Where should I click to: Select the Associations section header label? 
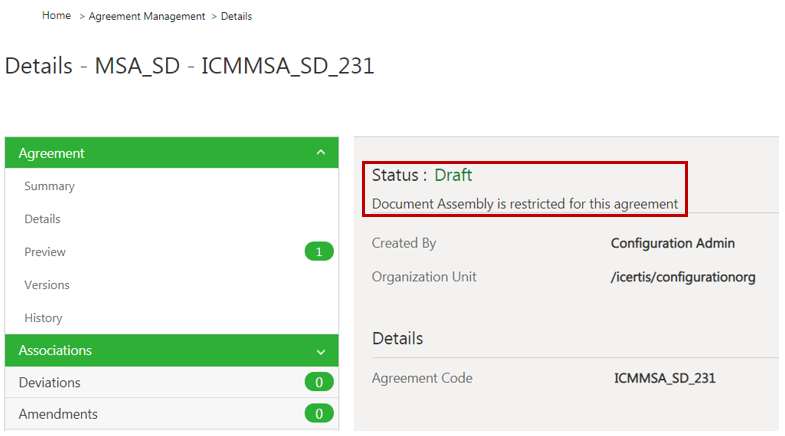point(55,351)
